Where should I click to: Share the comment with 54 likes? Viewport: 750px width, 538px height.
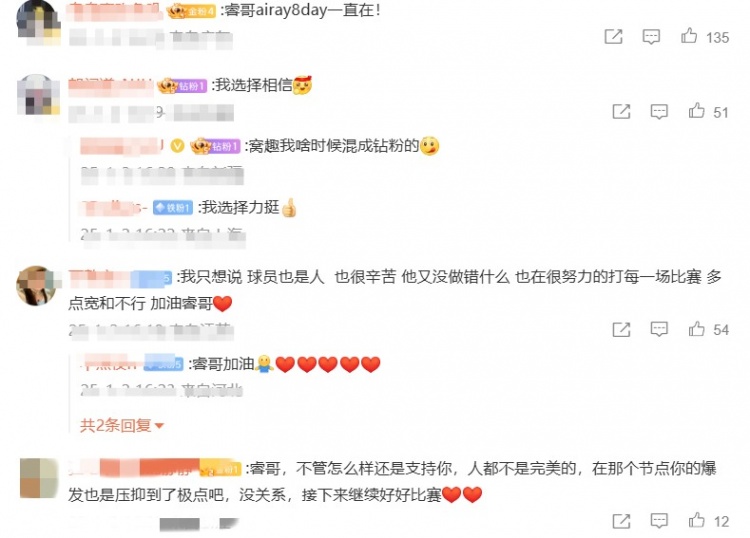[x=621, y=329]
